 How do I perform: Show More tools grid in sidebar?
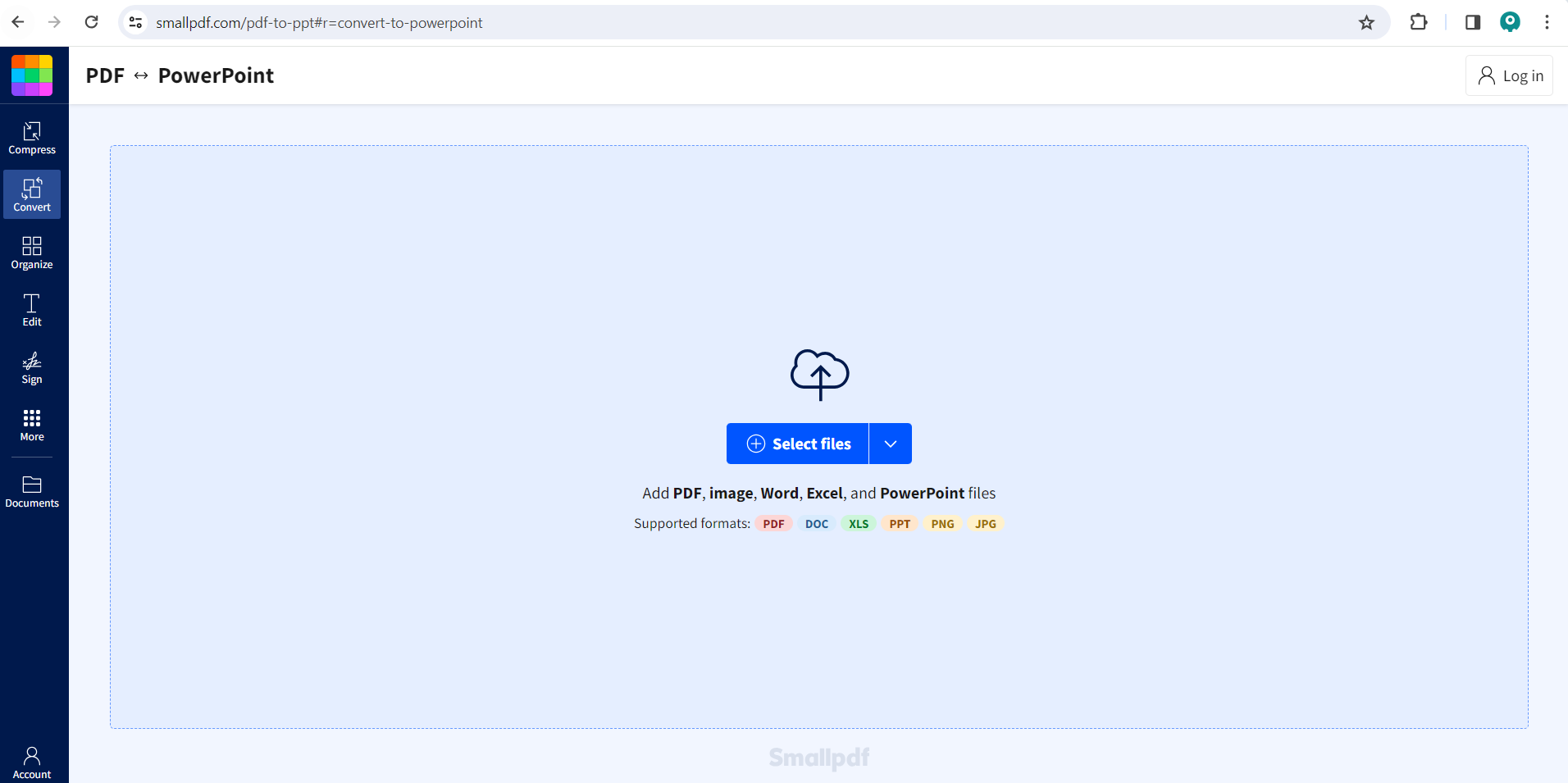pos(32,425)
